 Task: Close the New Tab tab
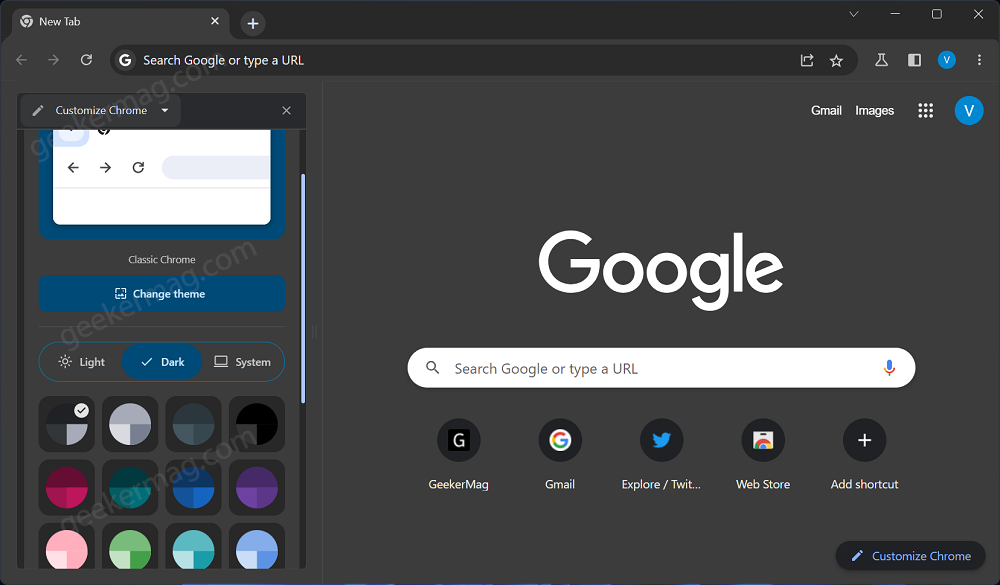point(215,21)
